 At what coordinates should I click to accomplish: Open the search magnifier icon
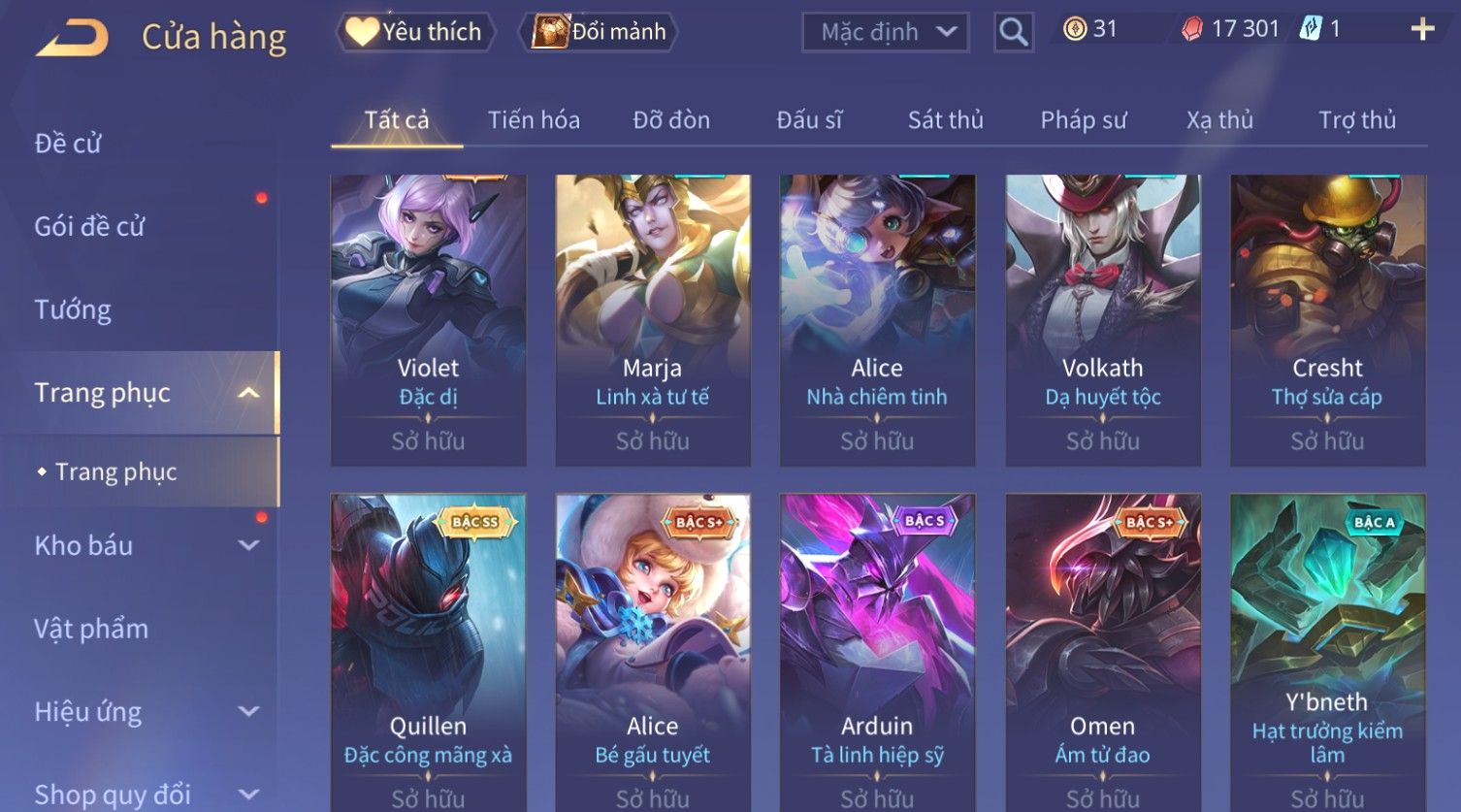click(x=1014, y=32)
